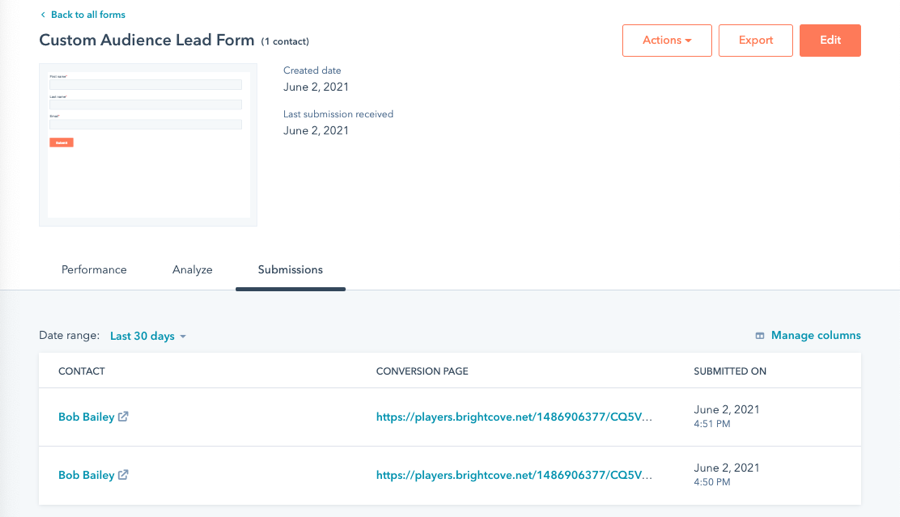Image resolution: width=900 pixels, height=517 pixels.
Task: Open the form preview thumbnail
Action: coord(147,144)
